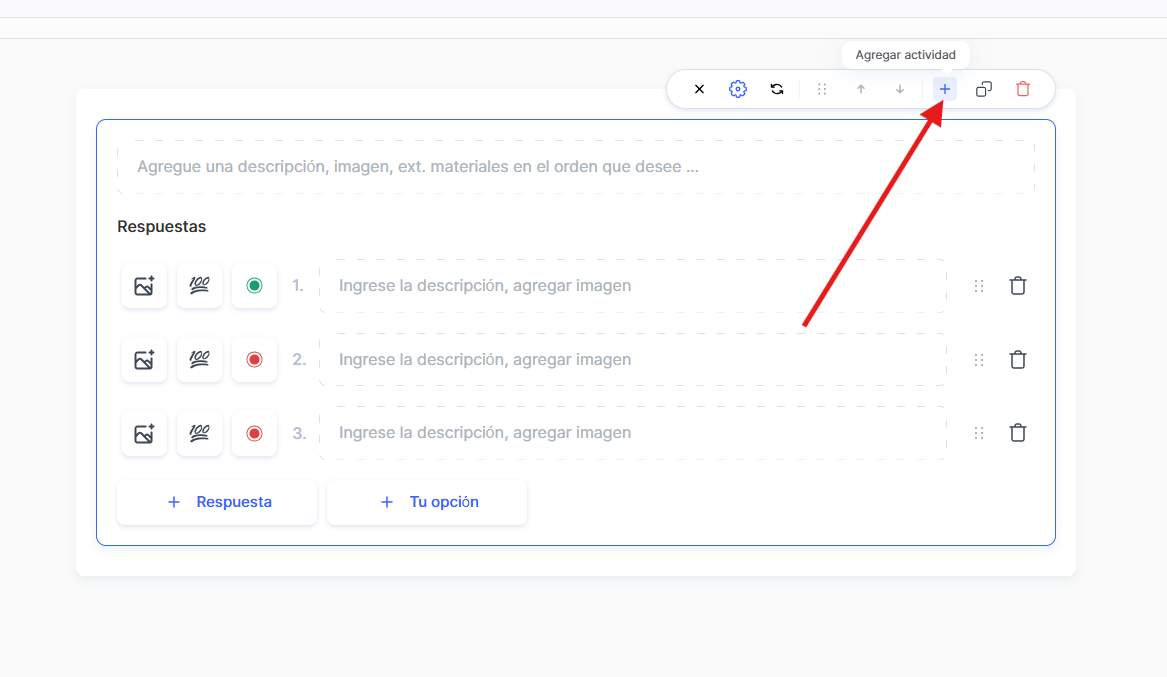This screenshot has height=677, width=1167.
Task: Set score points for answer 2
Action: [199, 360]
